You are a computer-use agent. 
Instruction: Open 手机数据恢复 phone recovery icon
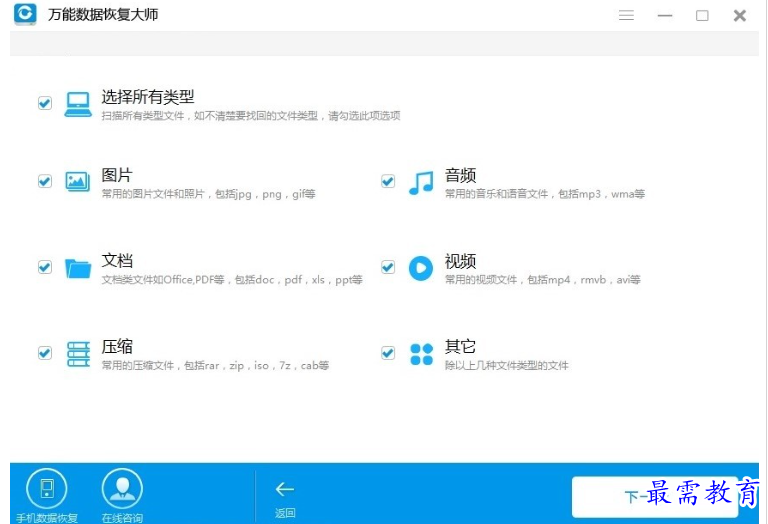click(47, 488)
